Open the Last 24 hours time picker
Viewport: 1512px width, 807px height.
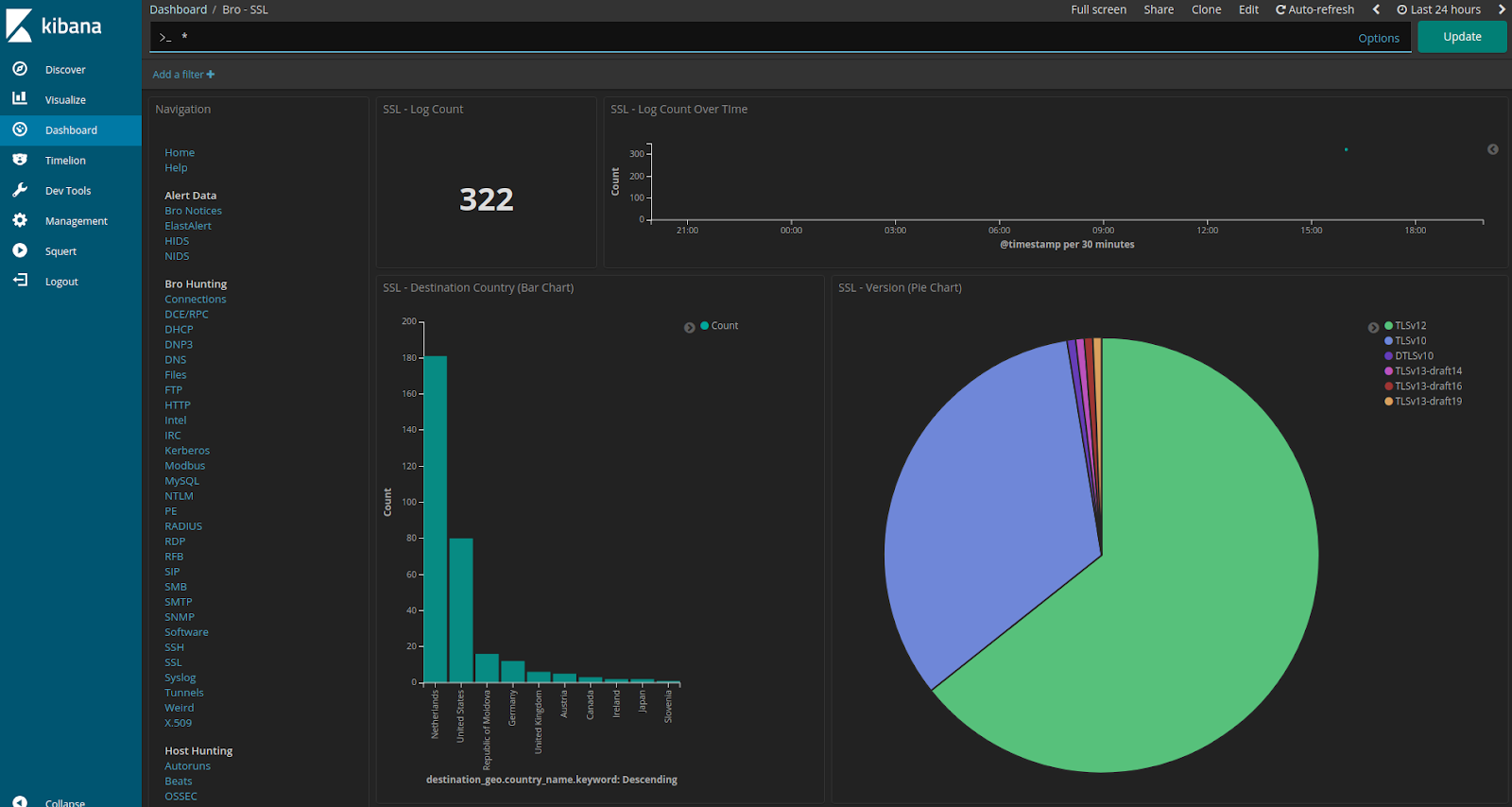click(x=1438, y=9)
